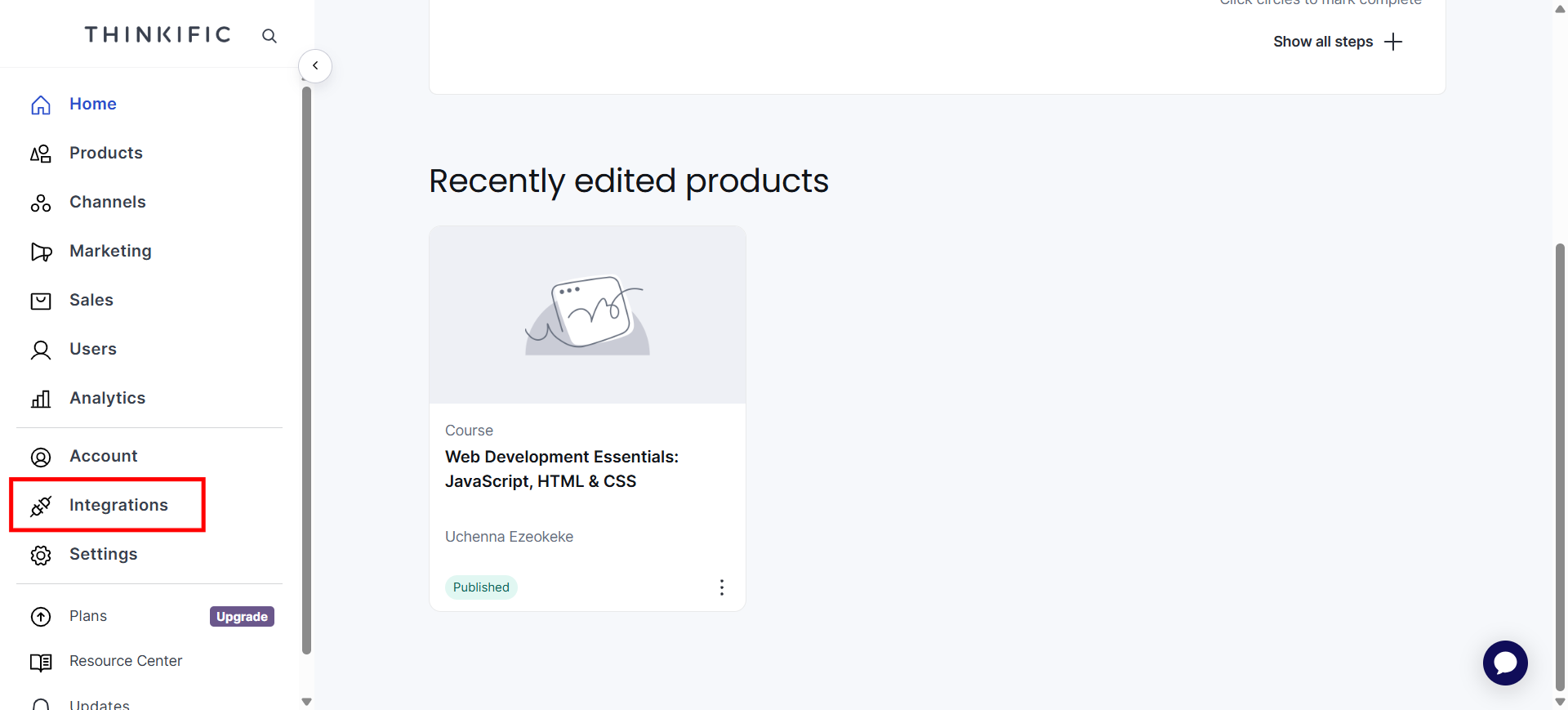
Task: Open the course card three-dot menu
Action: [x=722, y=587]
